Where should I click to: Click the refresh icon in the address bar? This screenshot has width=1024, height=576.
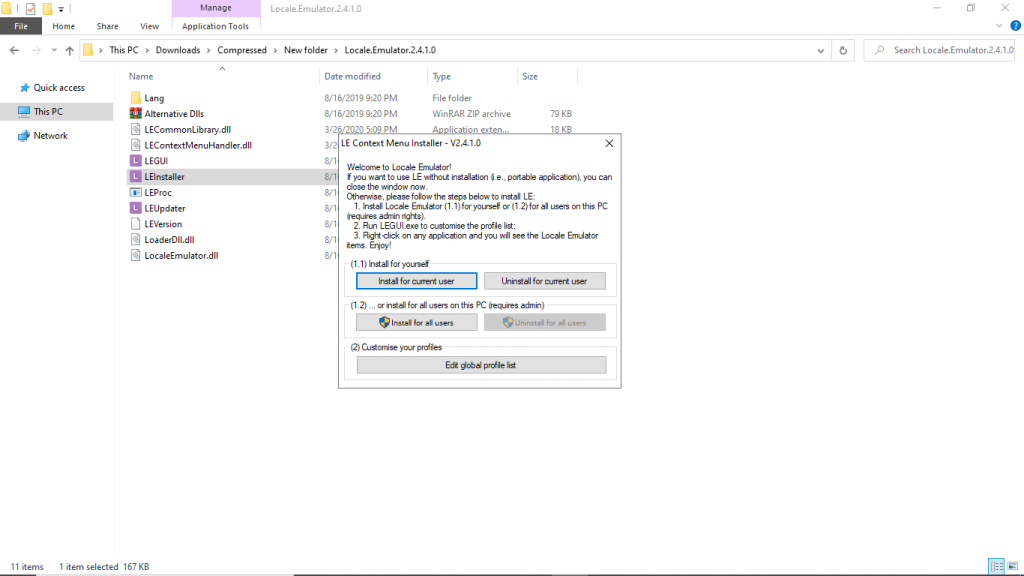841,49
